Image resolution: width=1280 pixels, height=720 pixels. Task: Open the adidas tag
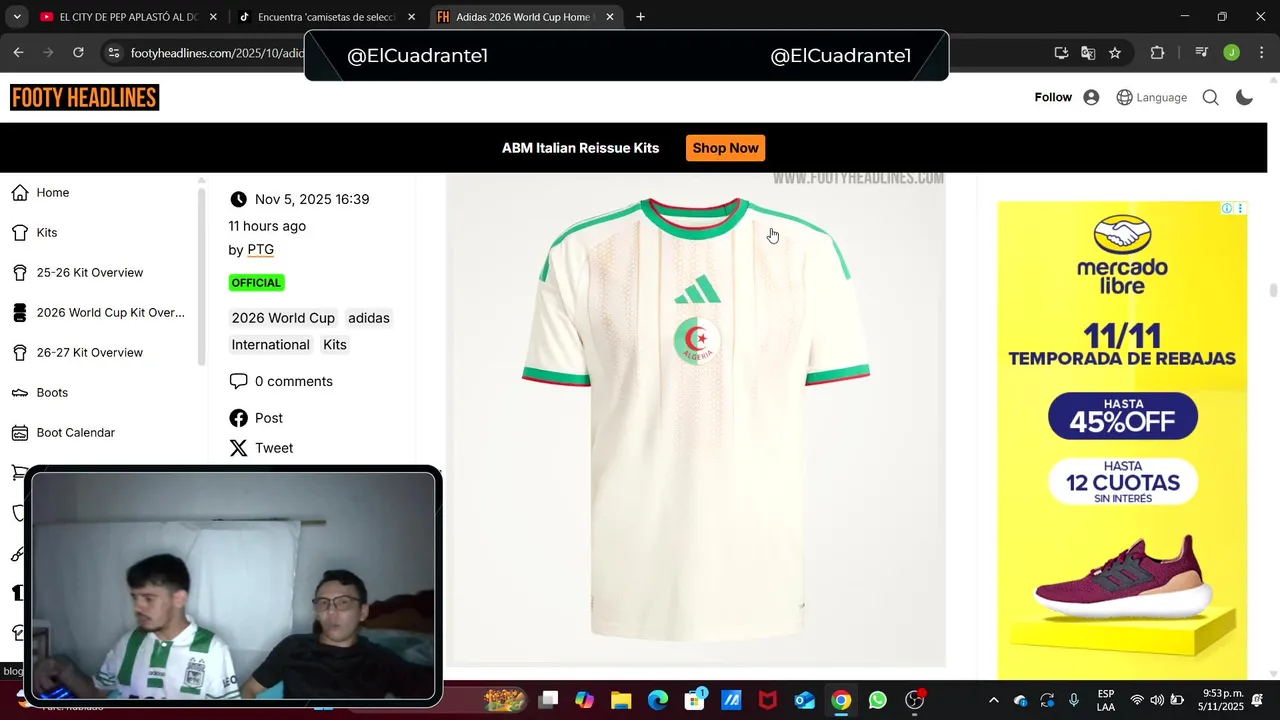click(369, 318)
